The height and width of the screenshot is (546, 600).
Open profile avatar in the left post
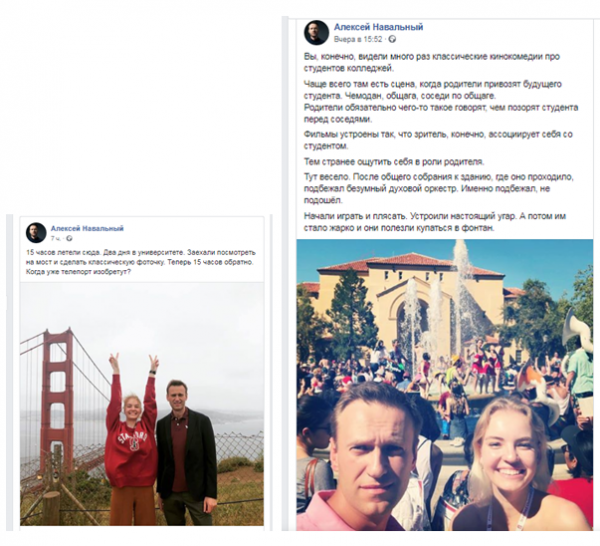tap(36, 233)
